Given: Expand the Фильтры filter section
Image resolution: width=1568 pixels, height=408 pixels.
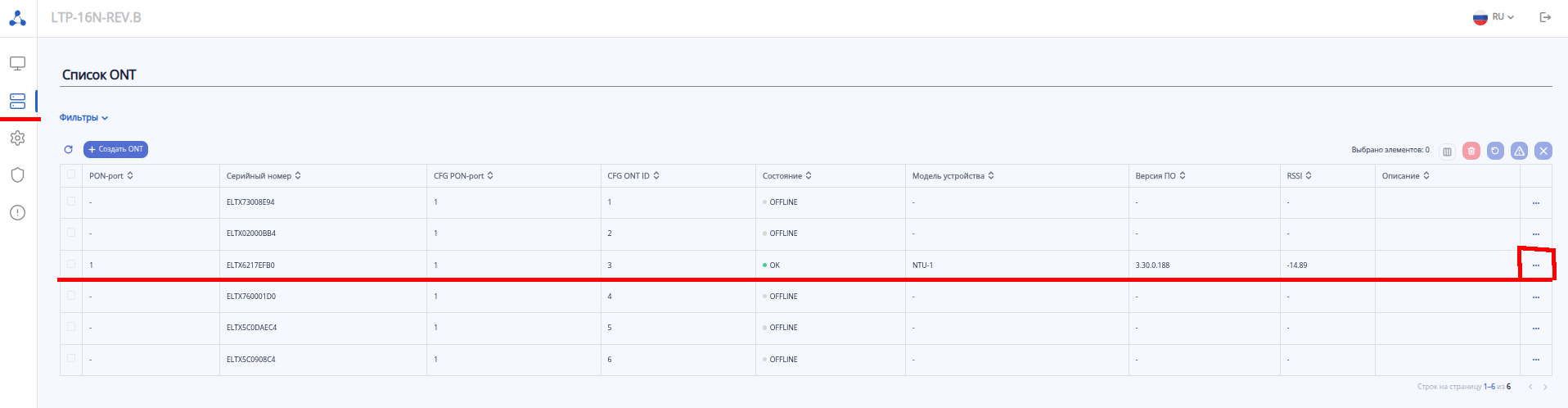Looking at the screenshot, I should tap(83, 118).
